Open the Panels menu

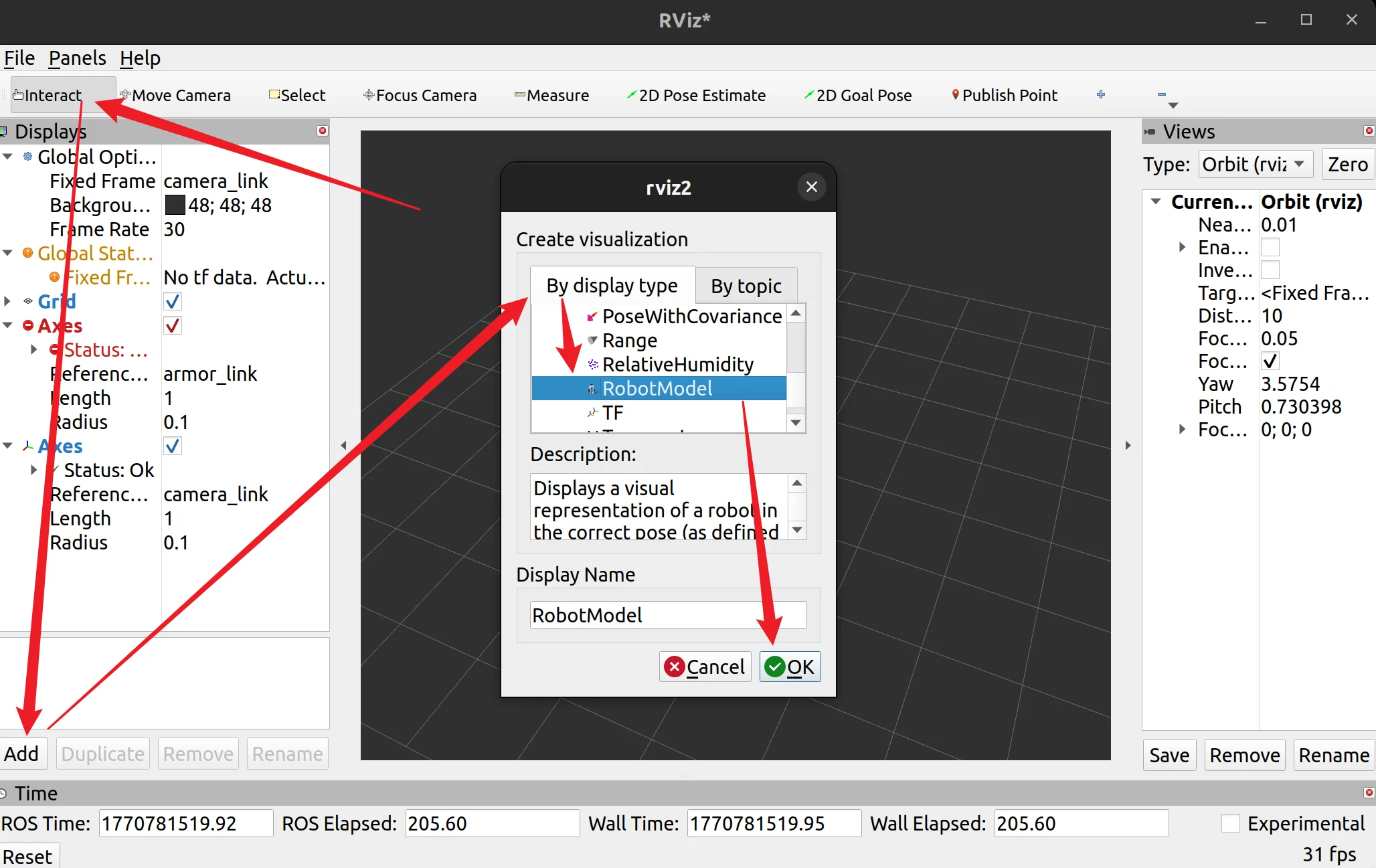[x=78, y=58]
